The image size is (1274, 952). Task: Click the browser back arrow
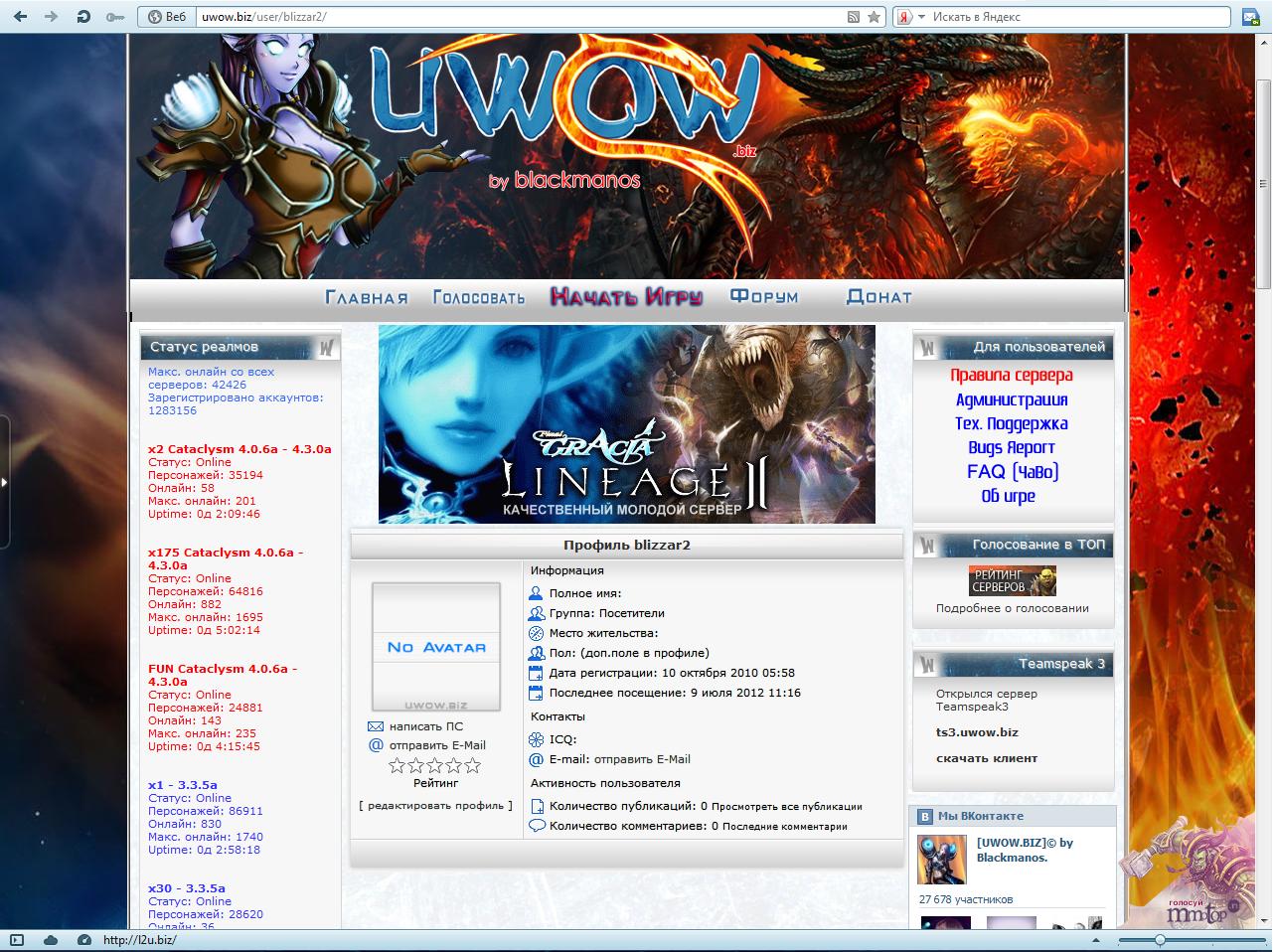pyautogui.click(x=22, y=17)
